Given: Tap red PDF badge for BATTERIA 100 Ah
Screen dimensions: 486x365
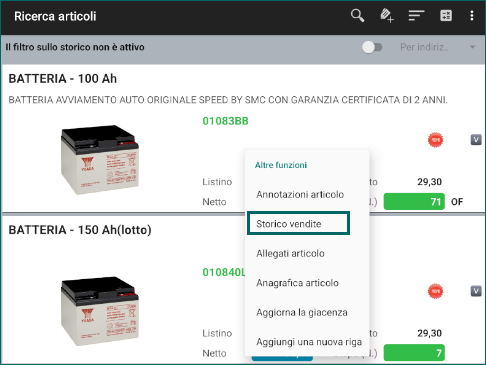Looking at the screenshot, I should click(435, 140).
